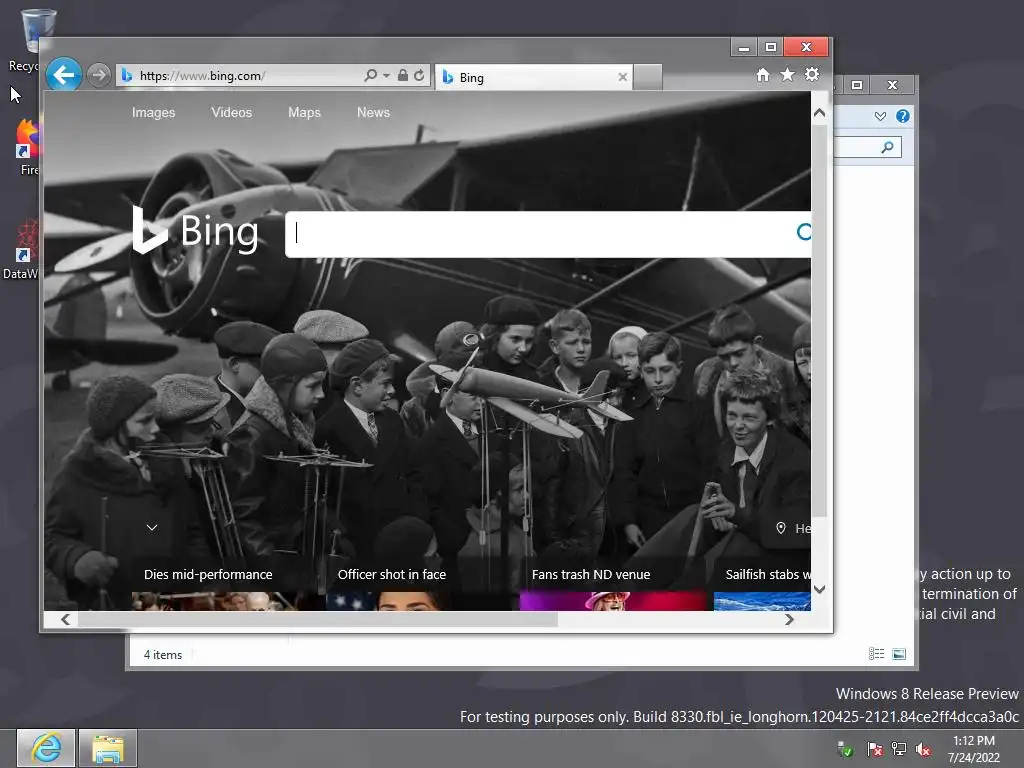
Task: Open 'Officer shot in face' story
Action: pos(392,575)
